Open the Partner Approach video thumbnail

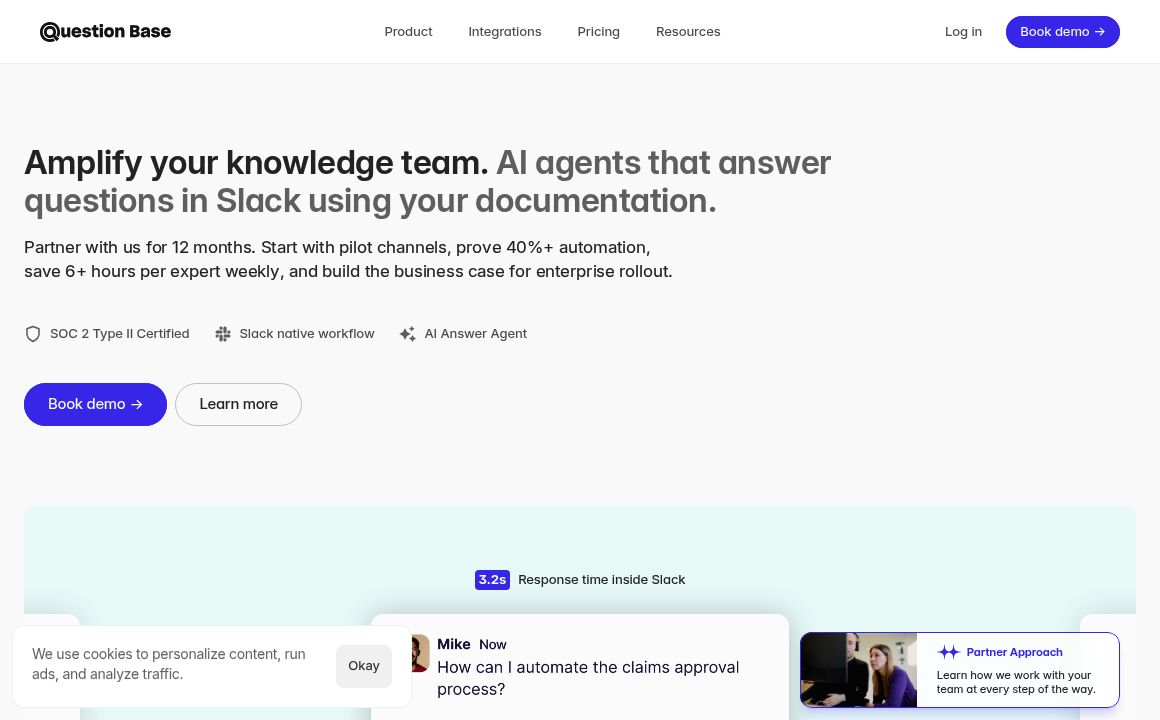pos(859,670)
